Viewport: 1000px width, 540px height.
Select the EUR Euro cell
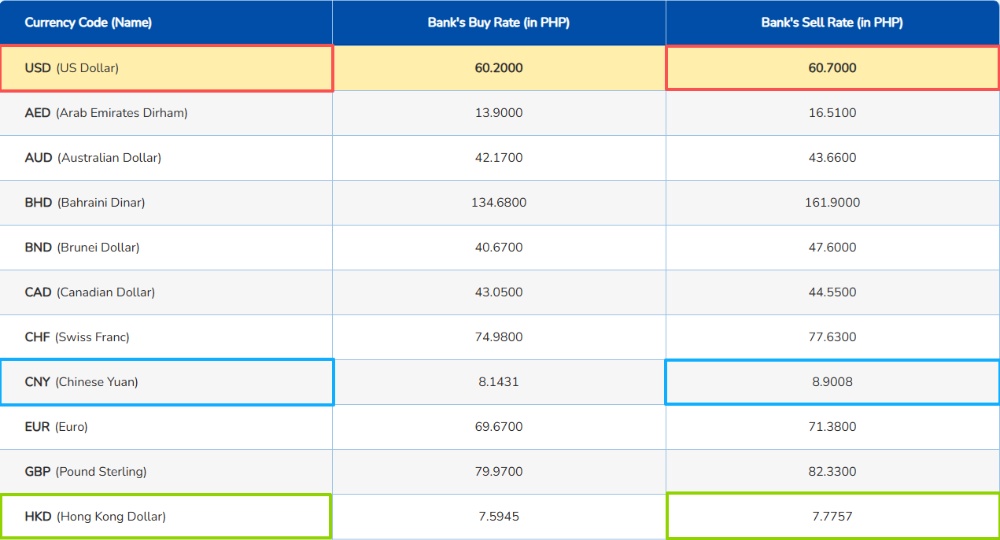tap(56, 427)
